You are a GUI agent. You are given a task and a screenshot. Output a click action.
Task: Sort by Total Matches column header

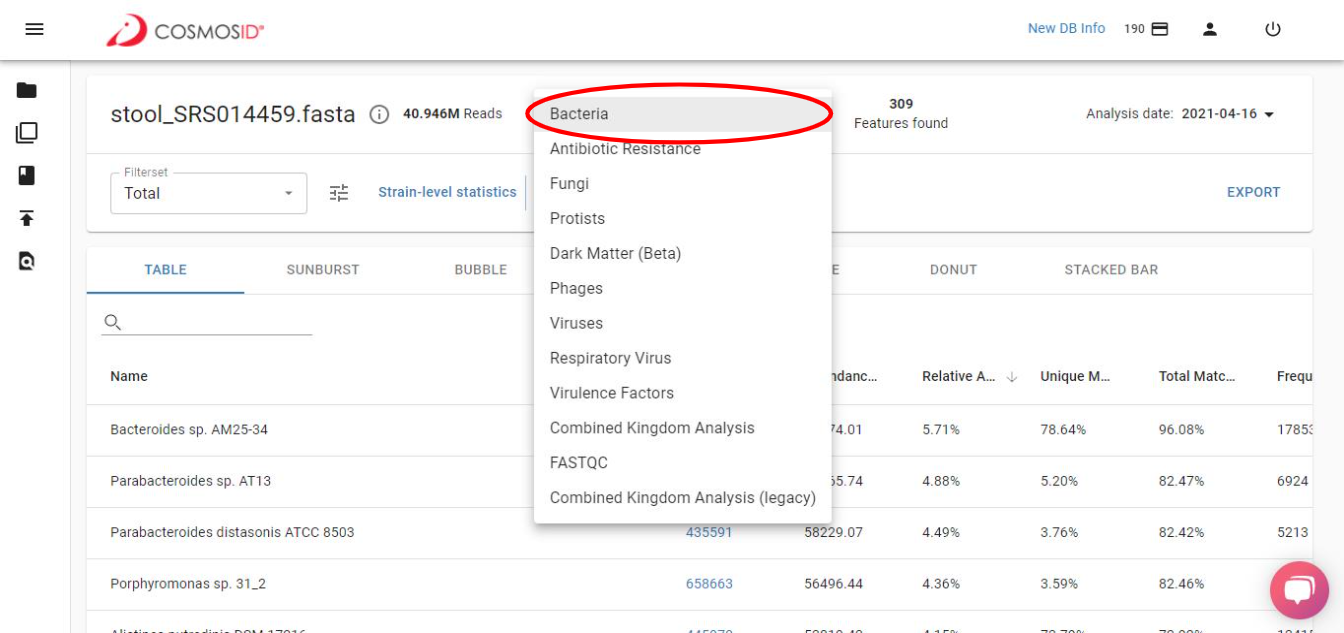[x=1197, y=376]
